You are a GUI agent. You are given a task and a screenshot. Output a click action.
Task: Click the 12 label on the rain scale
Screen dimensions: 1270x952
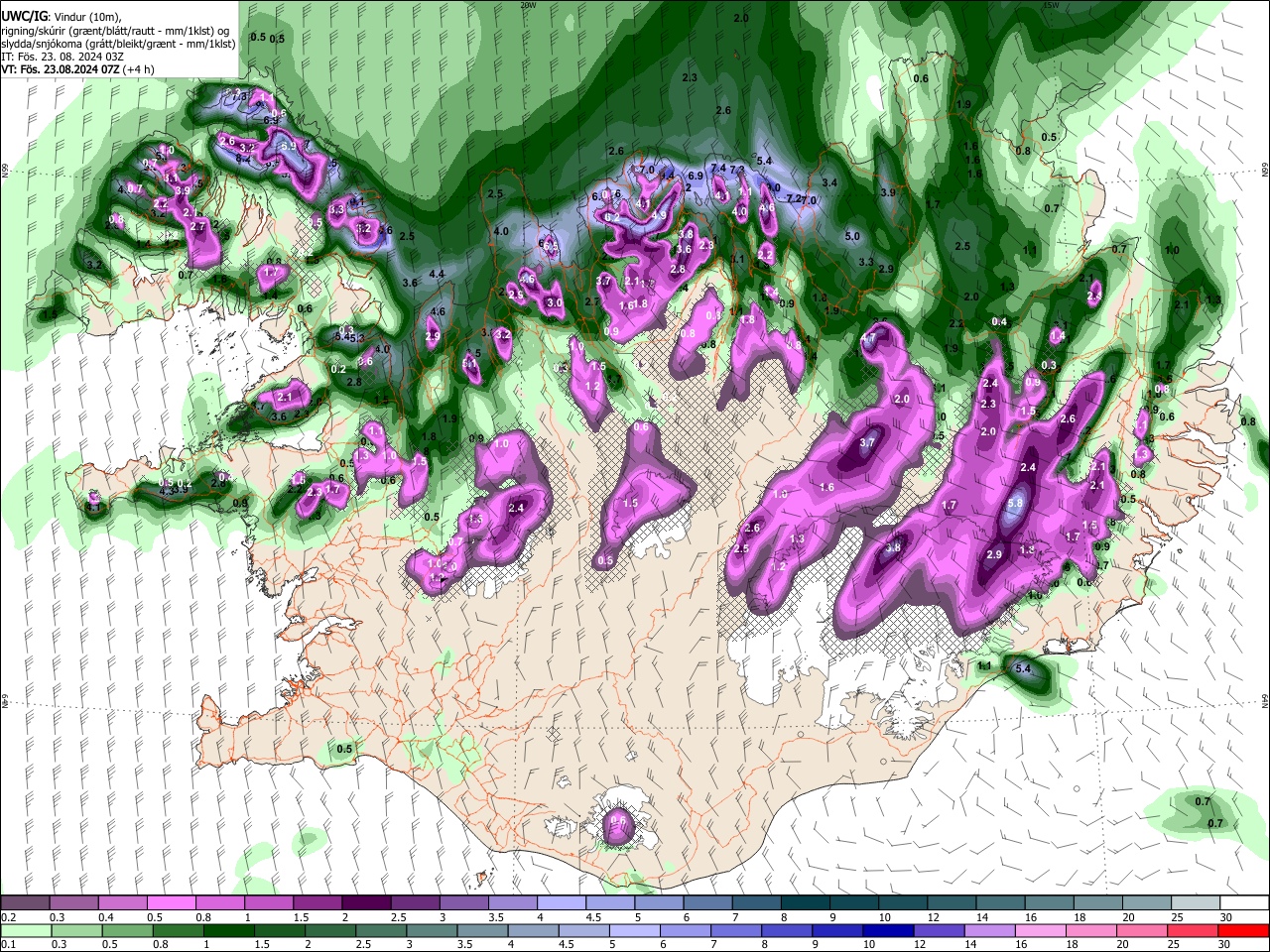[x=918, y=944]
